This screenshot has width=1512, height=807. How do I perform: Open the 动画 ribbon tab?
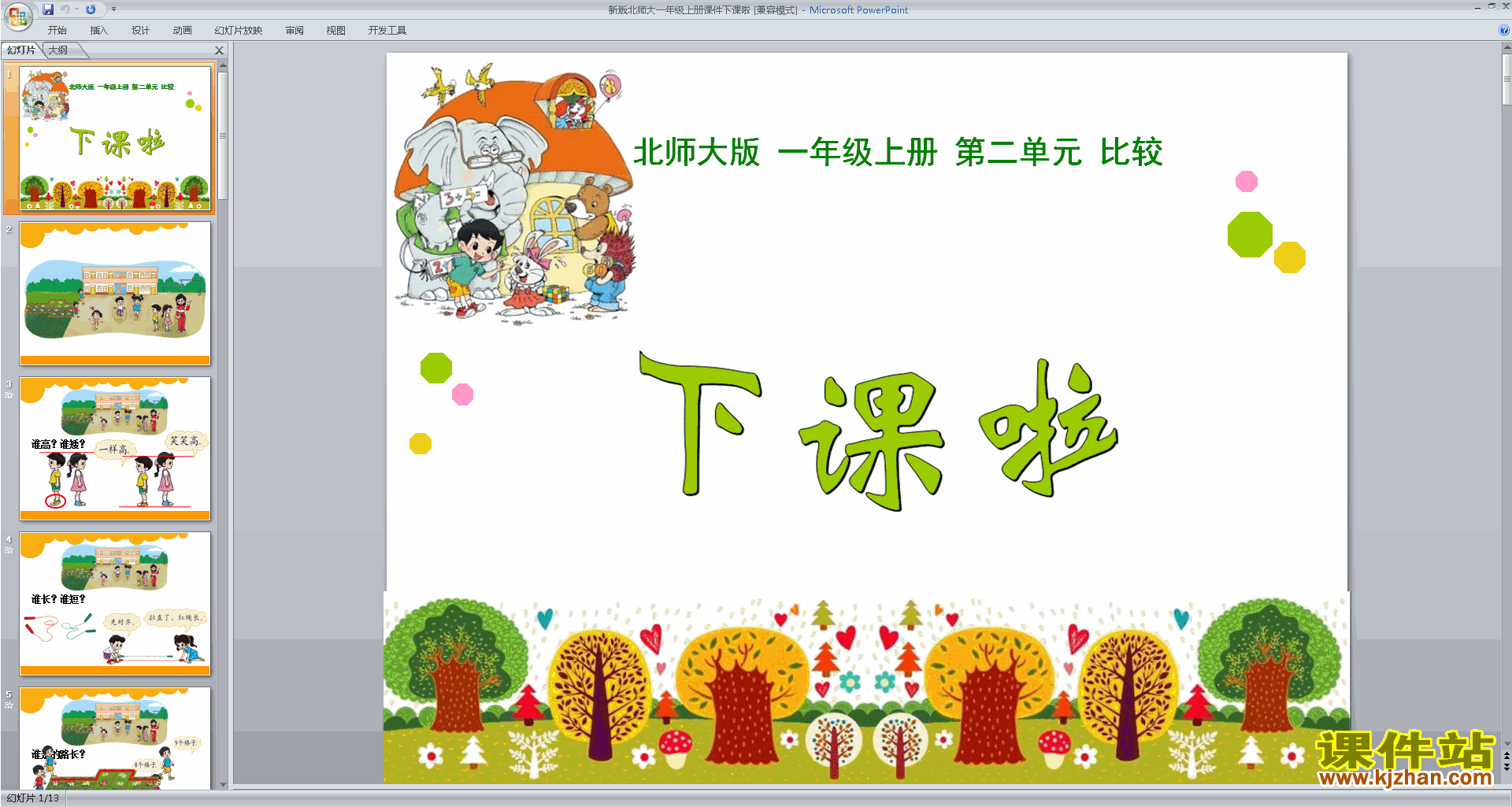[182, 31]
